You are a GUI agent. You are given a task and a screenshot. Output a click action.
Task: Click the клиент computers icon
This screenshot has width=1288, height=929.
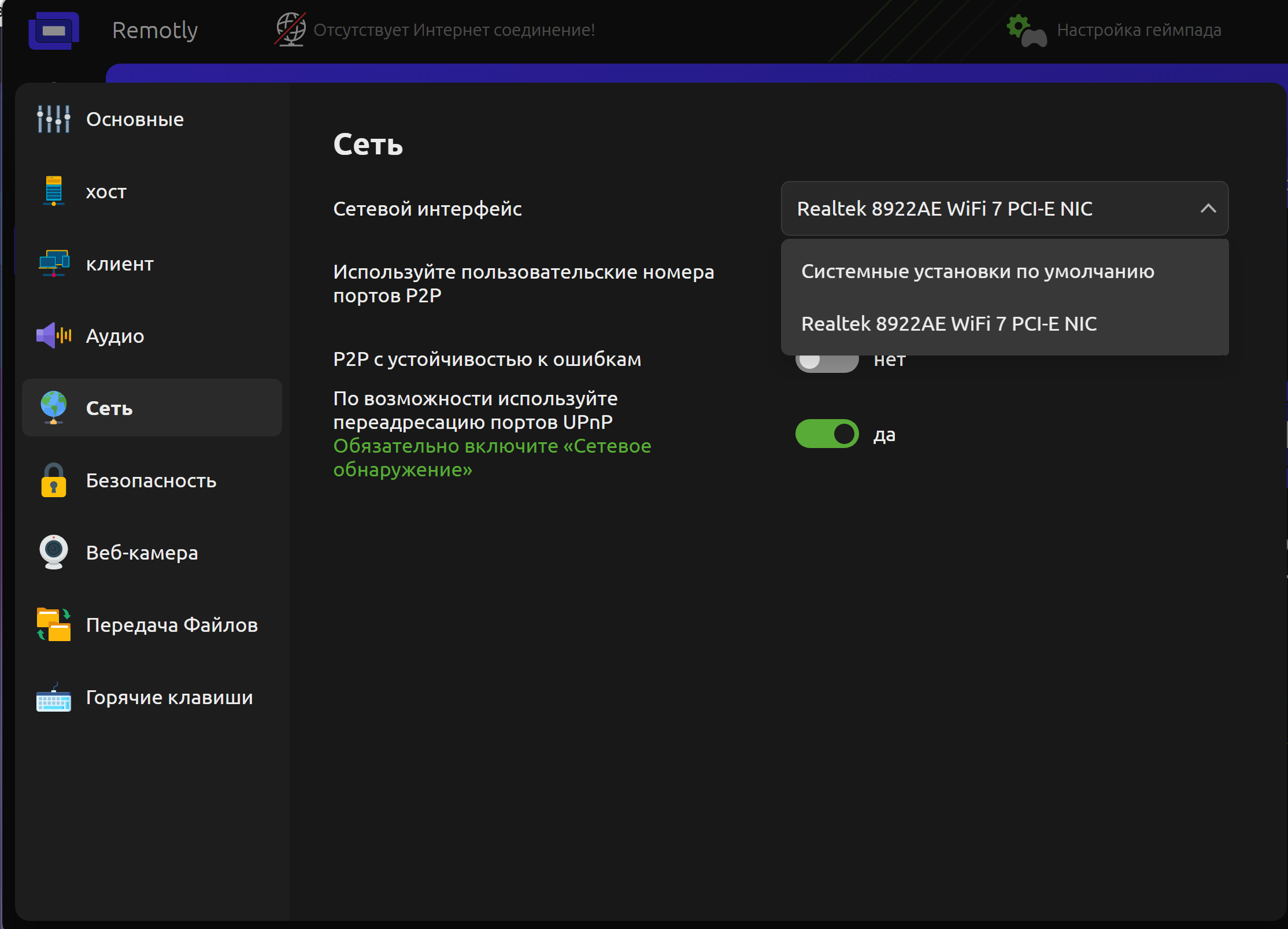[53, 264]
